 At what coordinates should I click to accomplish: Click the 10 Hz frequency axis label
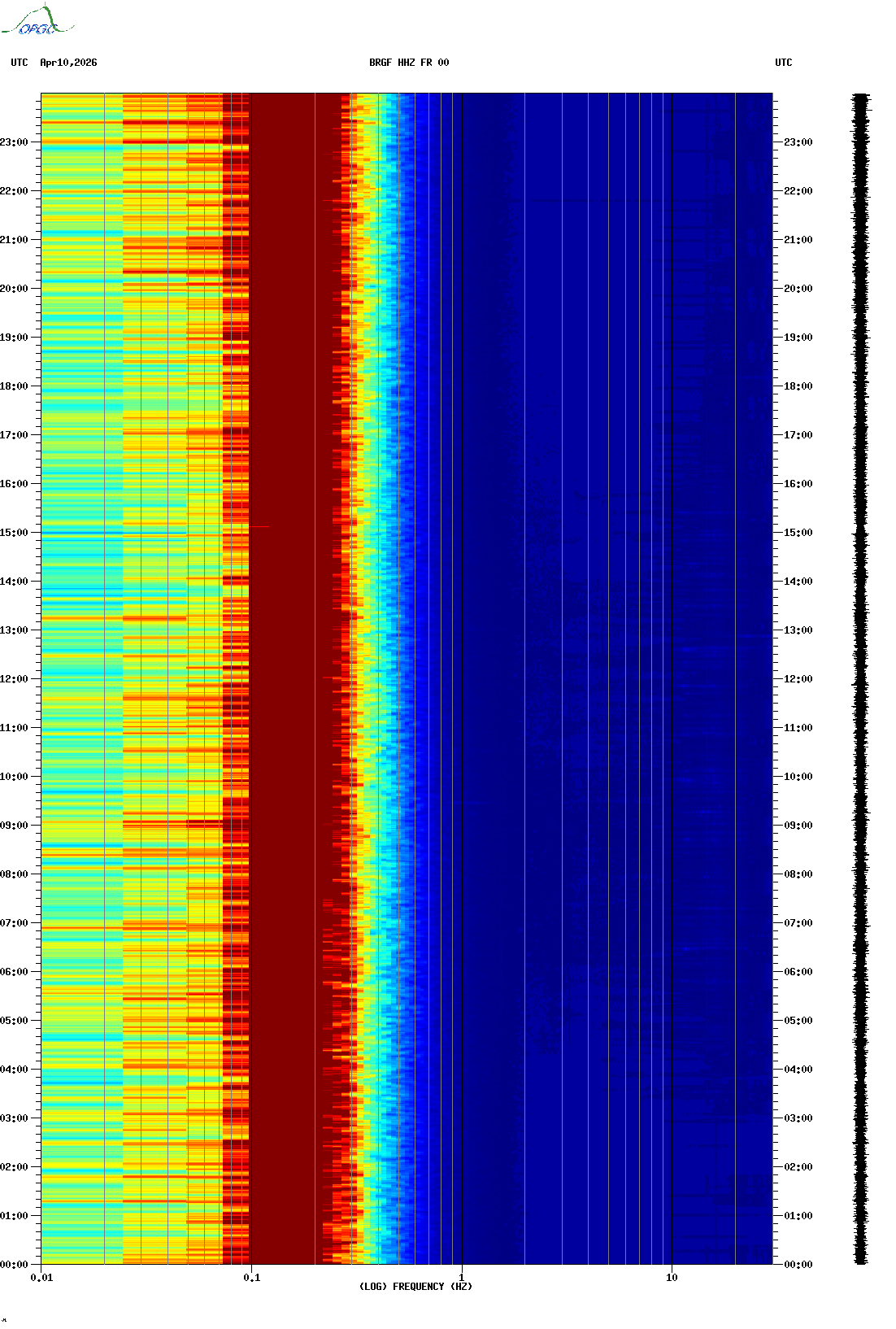tap(672, 1278)
